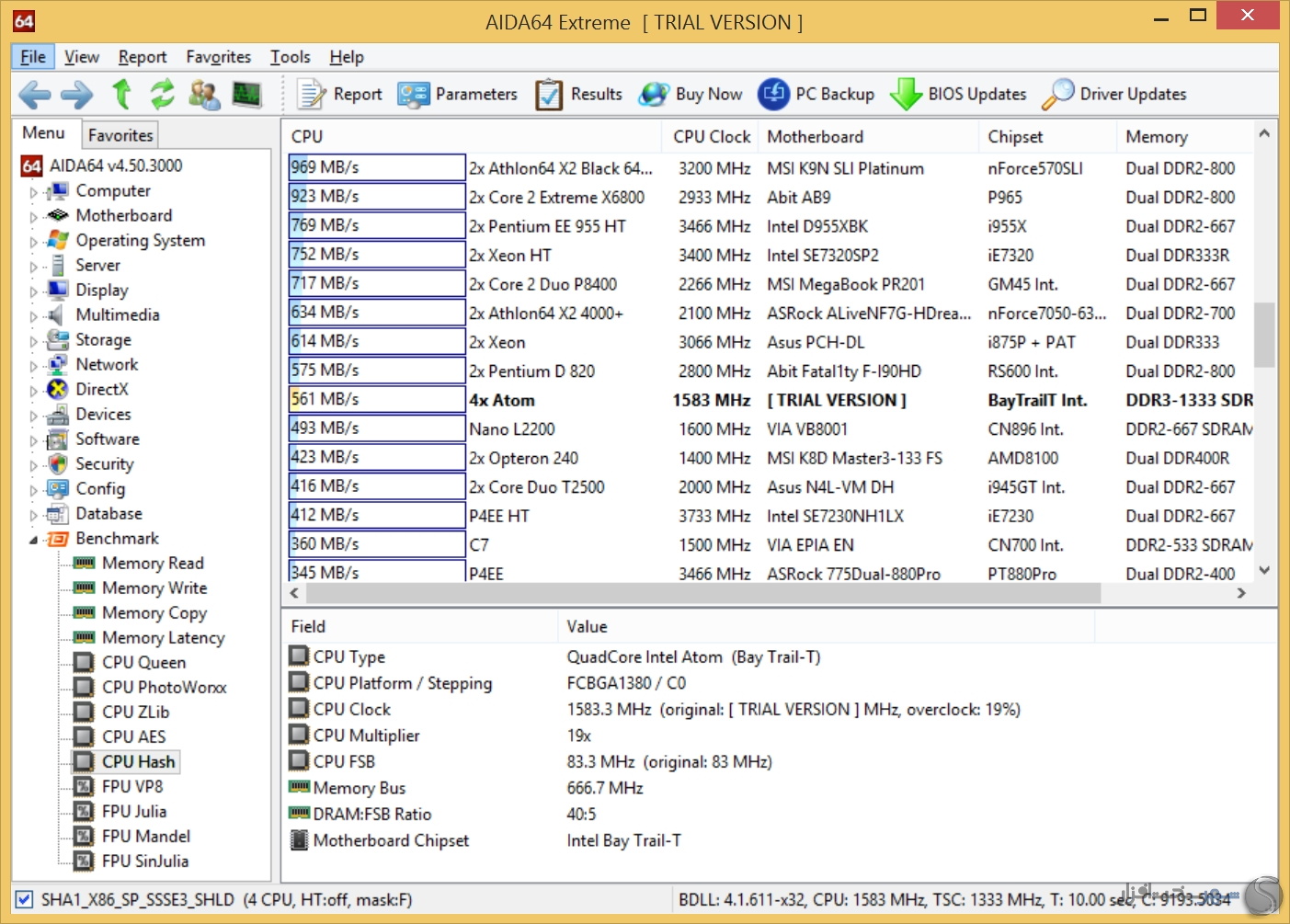Viewport: 1290px width, 924px height.
Task: Select the Memory Write benchmark
Action: [x=154, y=587]
